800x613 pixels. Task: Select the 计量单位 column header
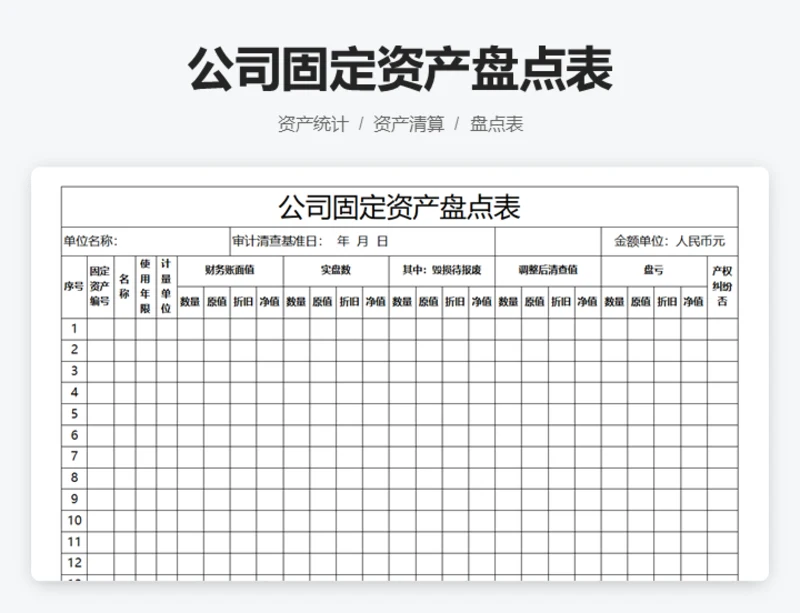(166, 287)
